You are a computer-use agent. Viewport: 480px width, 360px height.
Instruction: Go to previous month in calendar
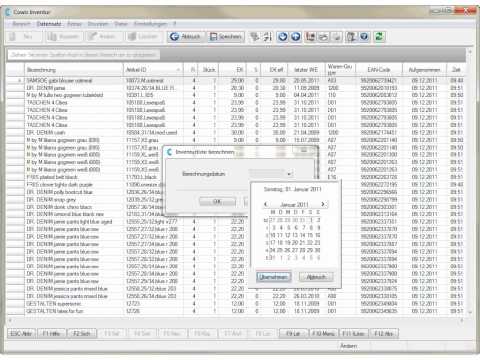point(266,204)
